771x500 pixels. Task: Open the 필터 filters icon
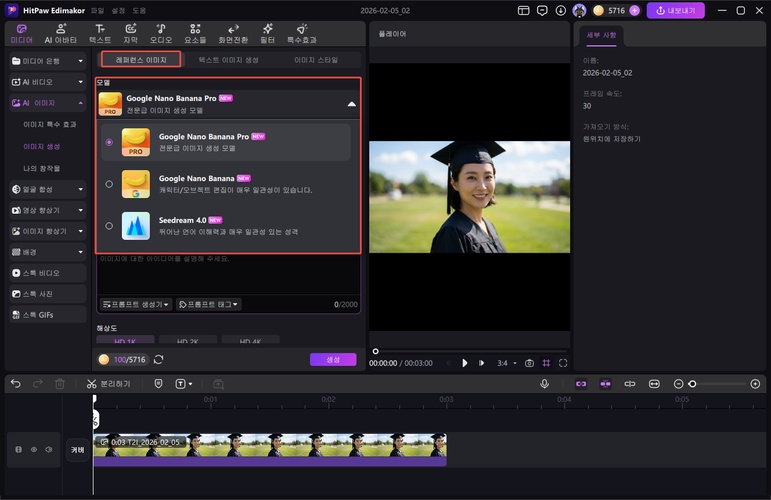tap(267, 34)
